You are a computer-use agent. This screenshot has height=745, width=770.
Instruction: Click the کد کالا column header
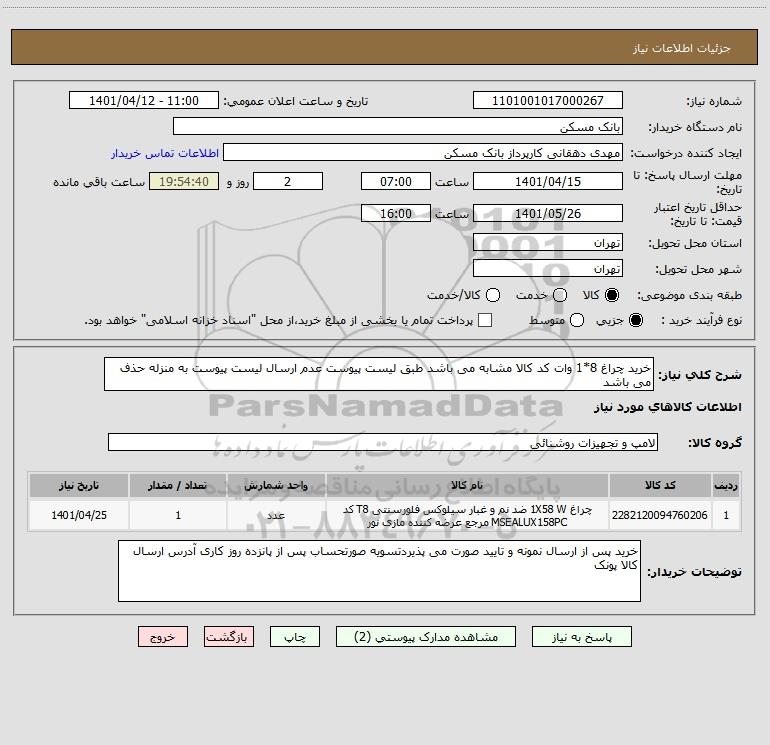(x=660, y=485)
